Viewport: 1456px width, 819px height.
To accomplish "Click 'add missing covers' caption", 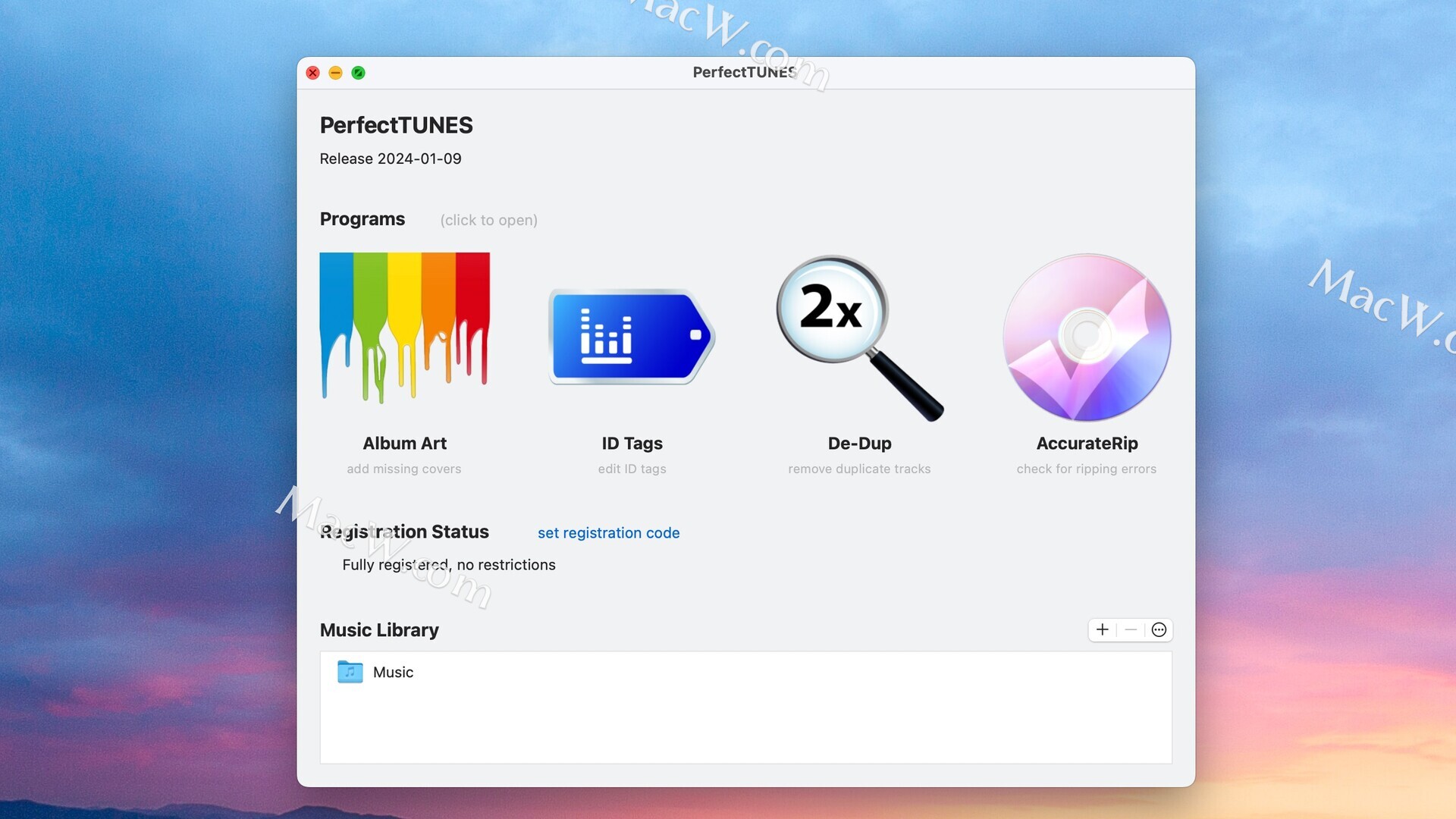I will pos(404,469).
